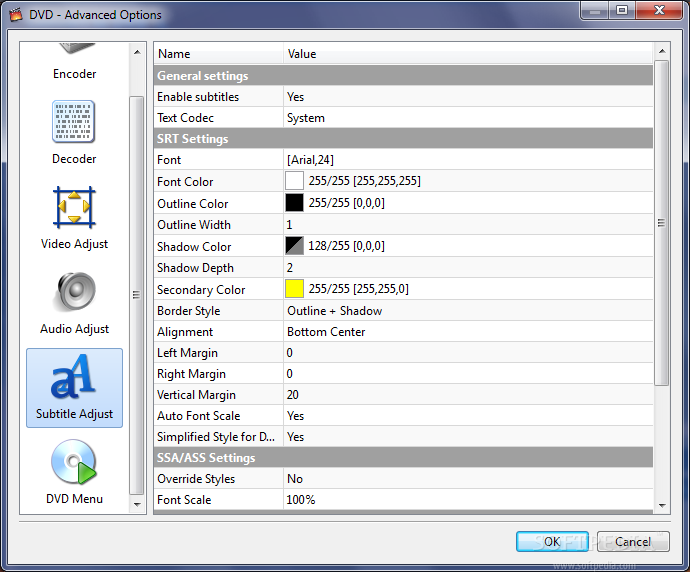Click the Name column header
Screen dimensions: 690x572
tap(219, 54)
